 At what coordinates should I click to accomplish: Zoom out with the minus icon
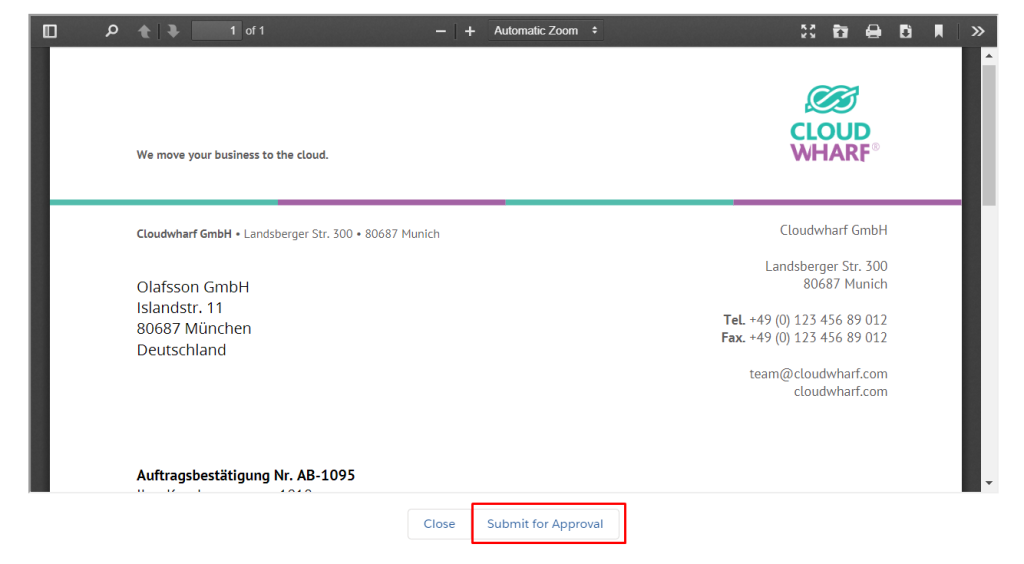(440, 31)
